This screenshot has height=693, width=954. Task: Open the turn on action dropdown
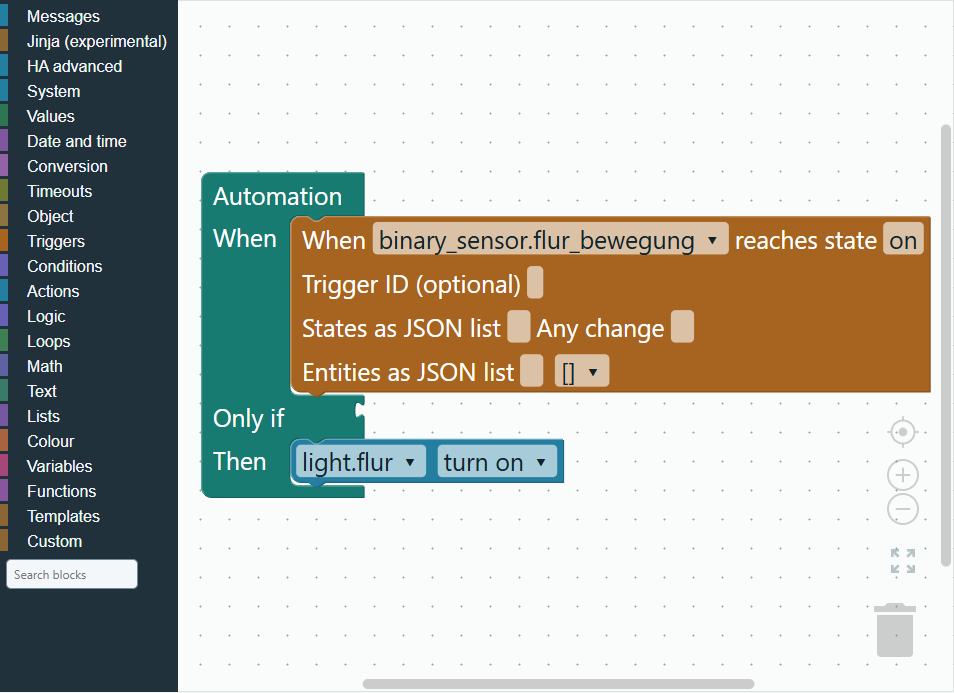pyautogui.click(x=496, y=462)
